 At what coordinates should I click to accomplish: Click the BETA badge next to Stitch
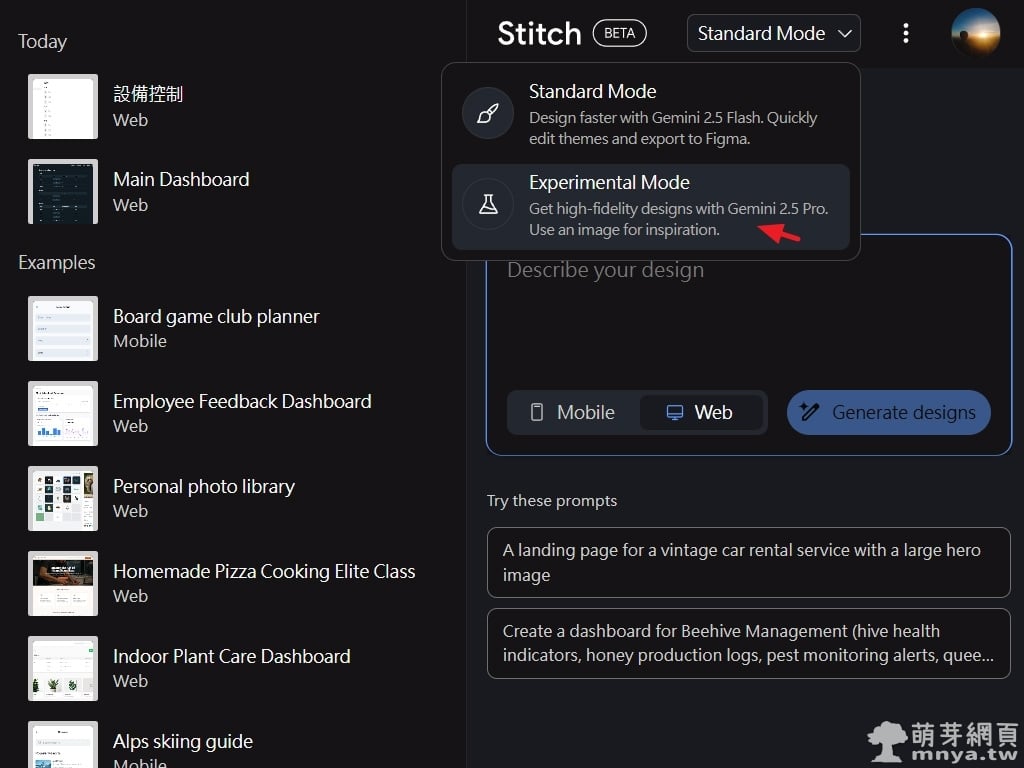click(x=619, y=33)
